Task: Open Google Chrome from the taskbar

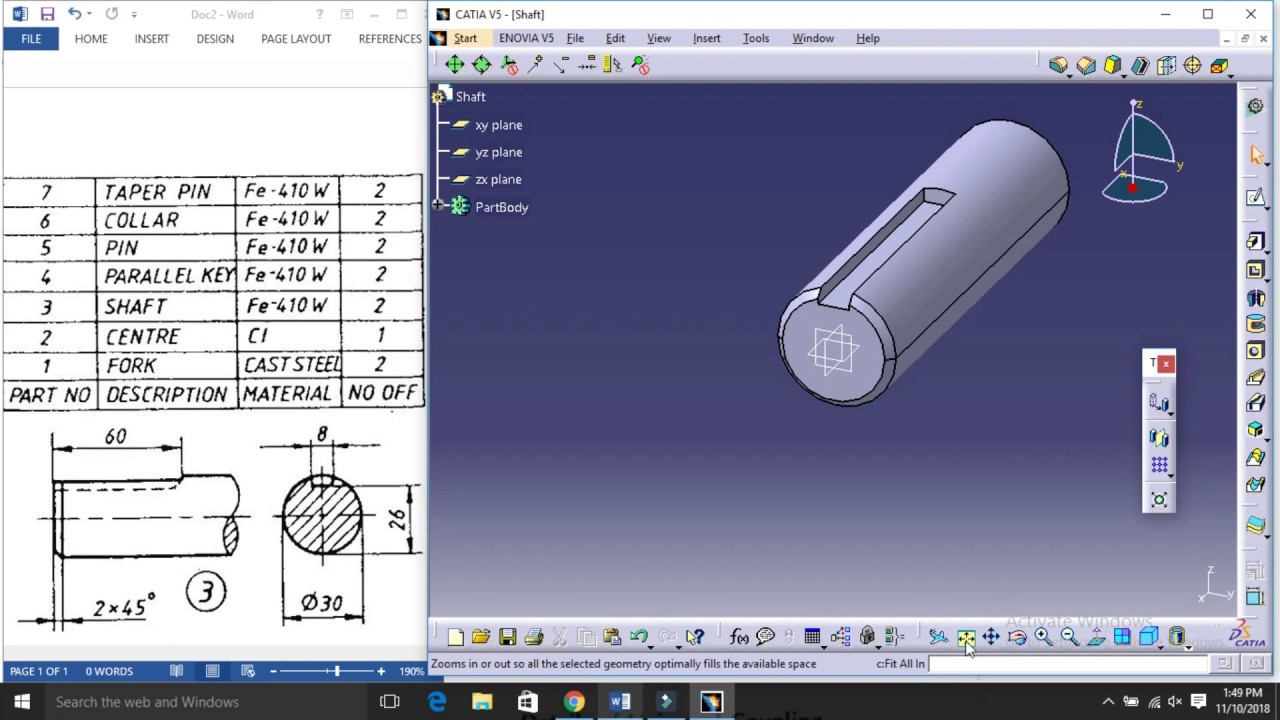Action: pos(573,702)
